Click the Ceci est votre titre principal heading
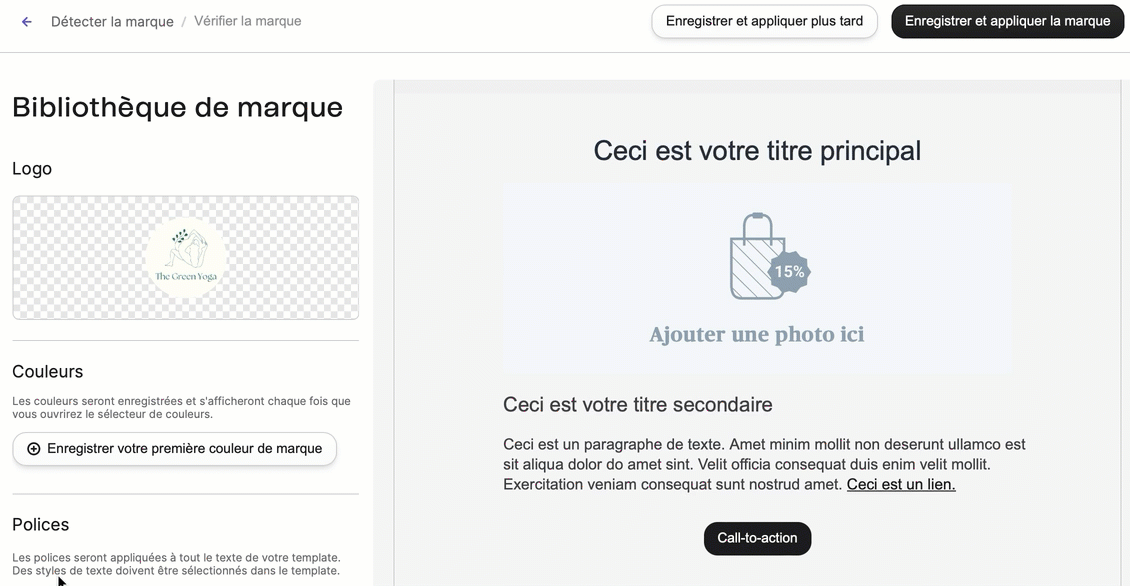Viewport: 1130px width, 586px height. point(757,151)
